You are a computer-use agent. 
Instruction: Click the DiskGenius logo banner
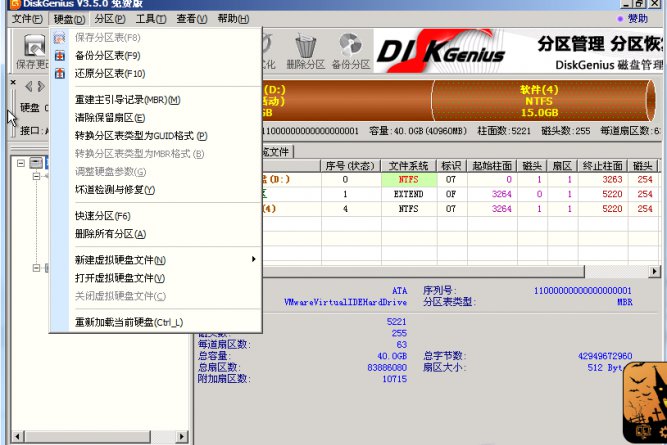(518, 52)
